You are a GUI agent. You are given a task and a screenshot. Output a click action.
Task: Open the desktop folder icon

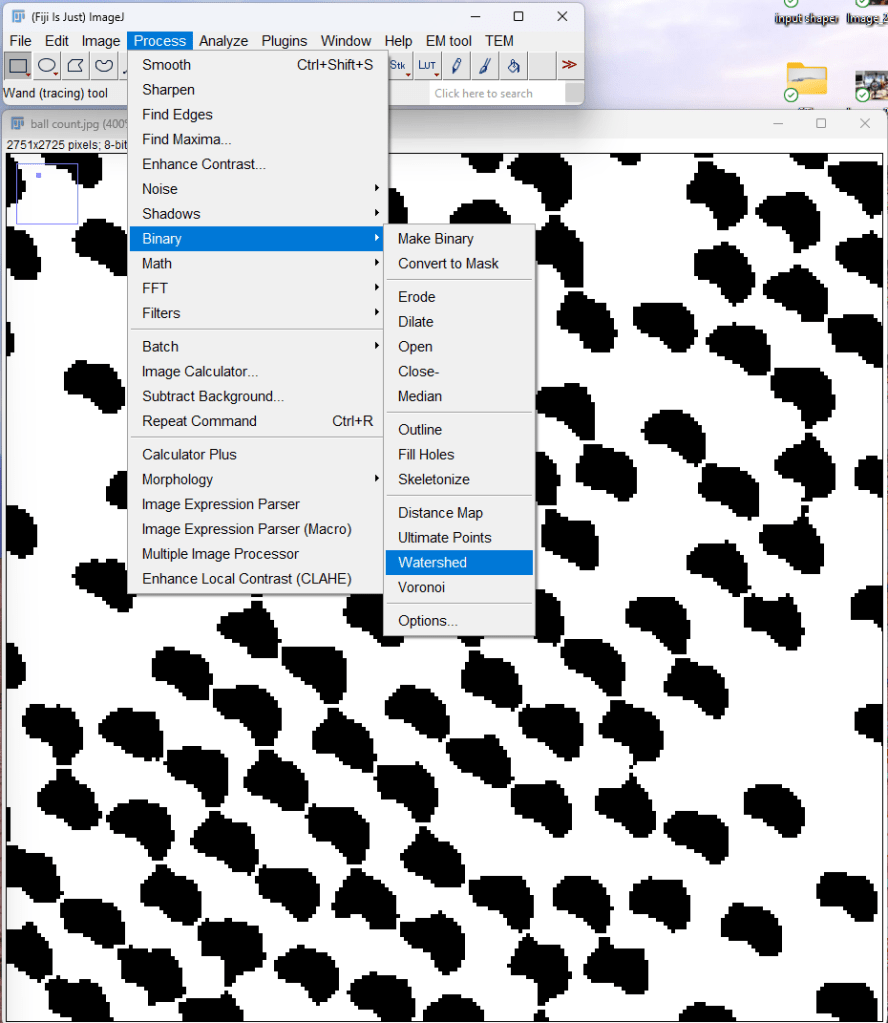pyautogui.click(x=806, y=78)
